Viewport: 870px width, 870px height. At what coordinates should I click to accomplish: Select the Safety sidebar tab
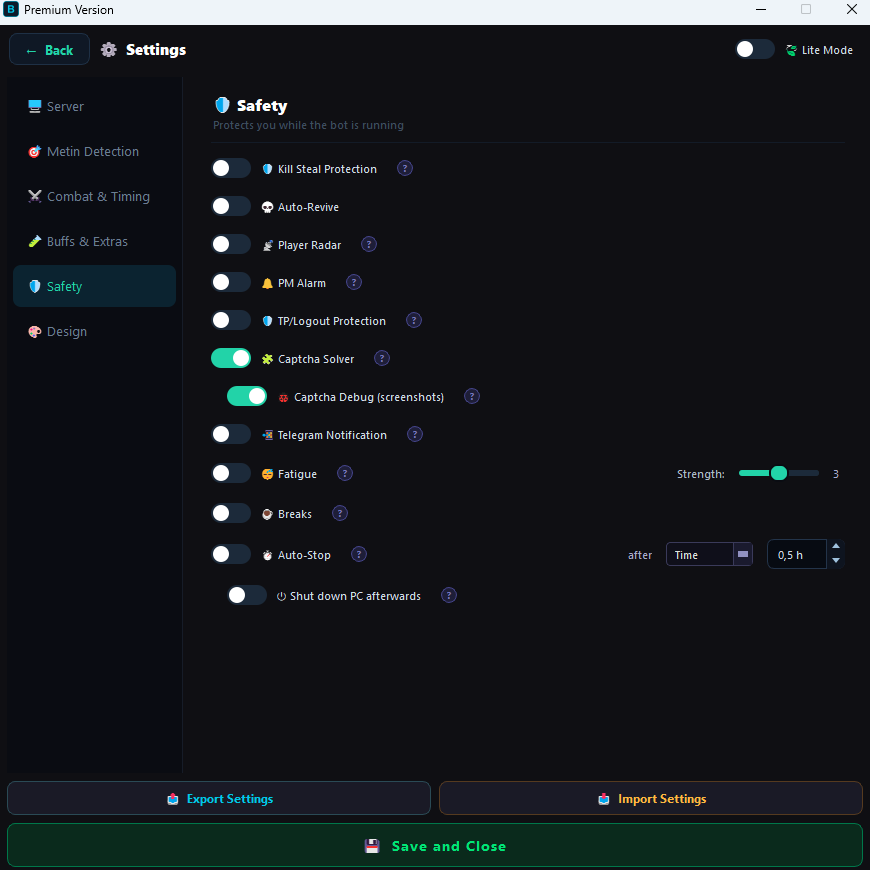coord(94,286)
